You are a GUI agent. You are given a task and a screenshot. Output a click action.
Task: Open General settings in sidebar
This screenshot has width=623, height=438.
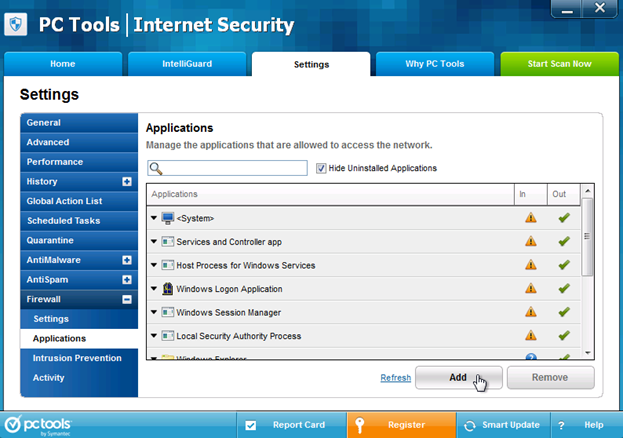pyautogui.click(x=79, y=123)
